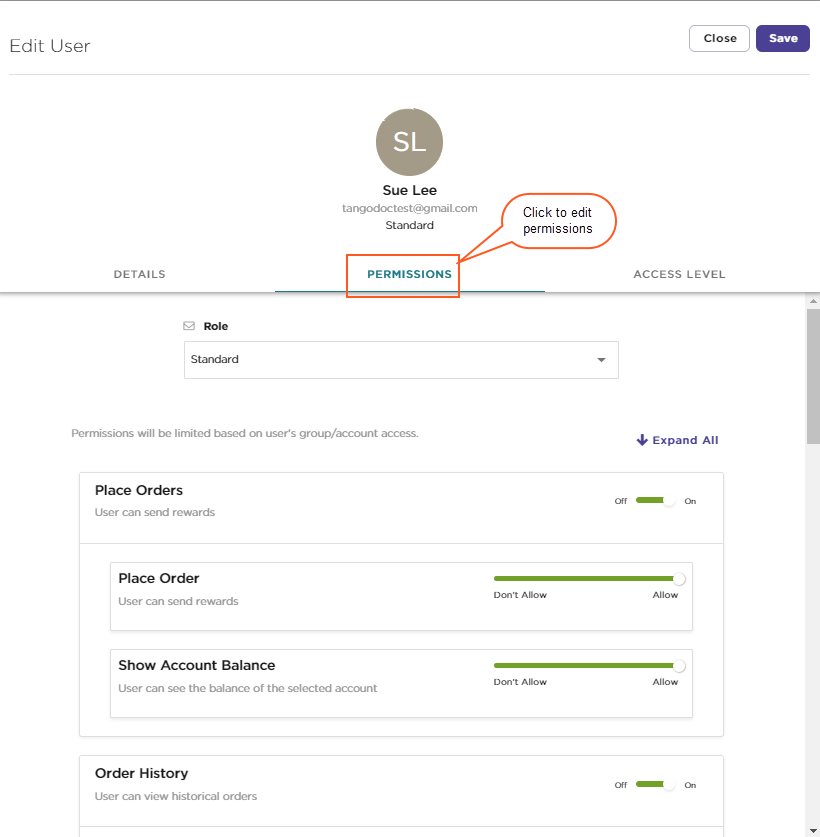Switch to the DETAILS tab
820x837 pixels.
coord(139,273)
